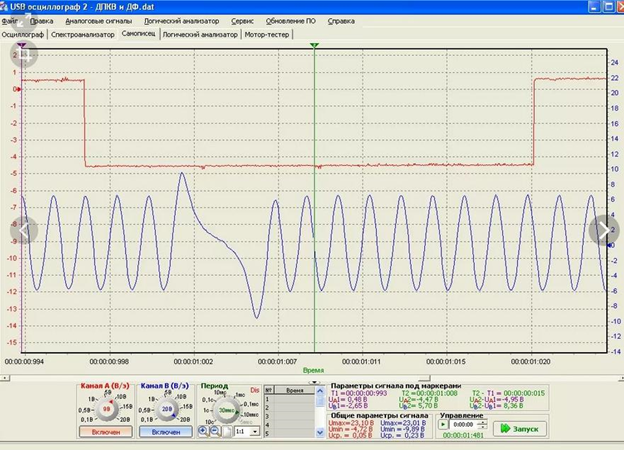Open the Справка menu
This screenshot has width=624, height=450.
tap(341, 21)
